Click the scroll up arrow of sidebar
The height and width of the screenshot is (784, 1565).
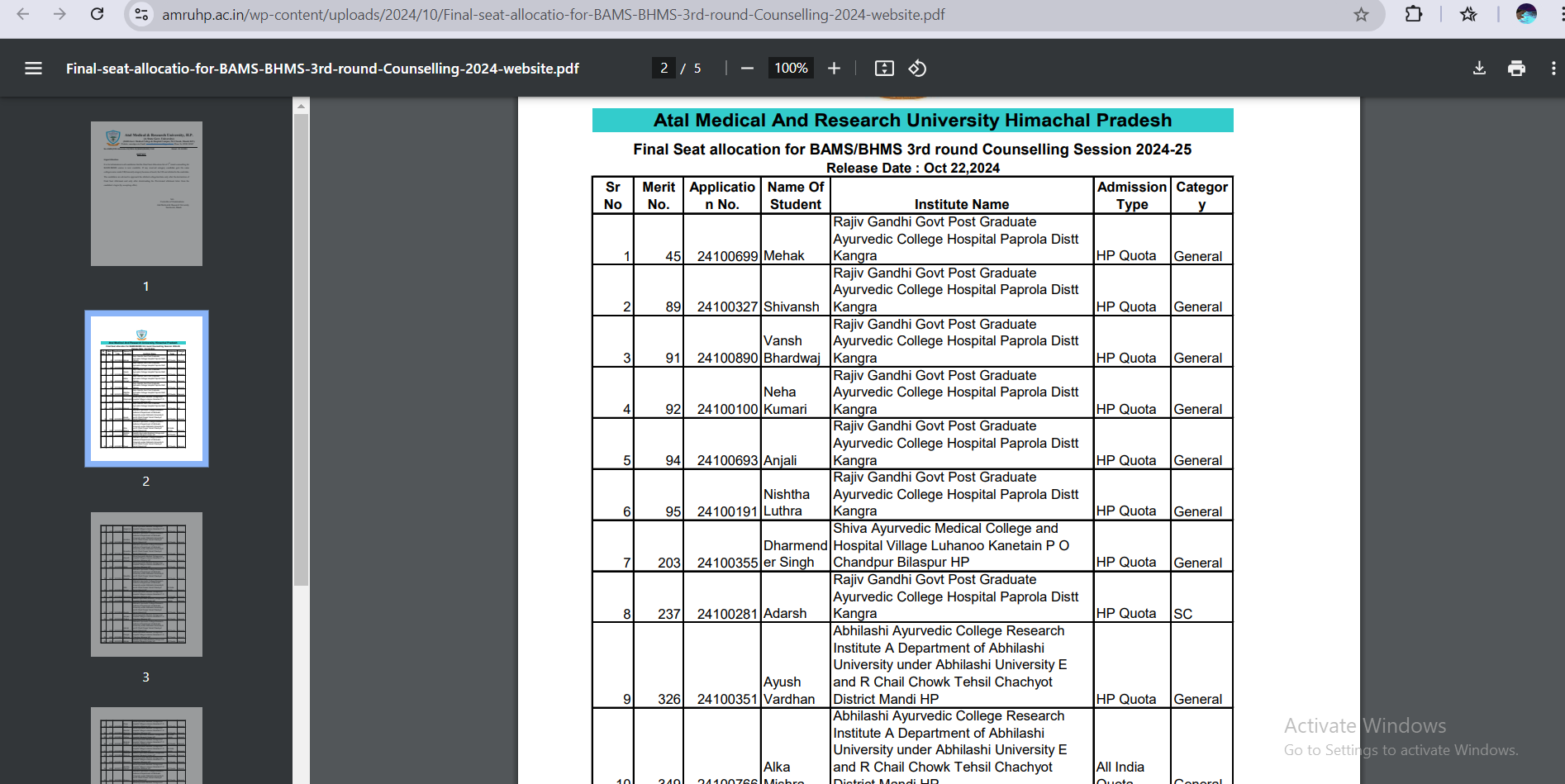(x=301, y=106)
